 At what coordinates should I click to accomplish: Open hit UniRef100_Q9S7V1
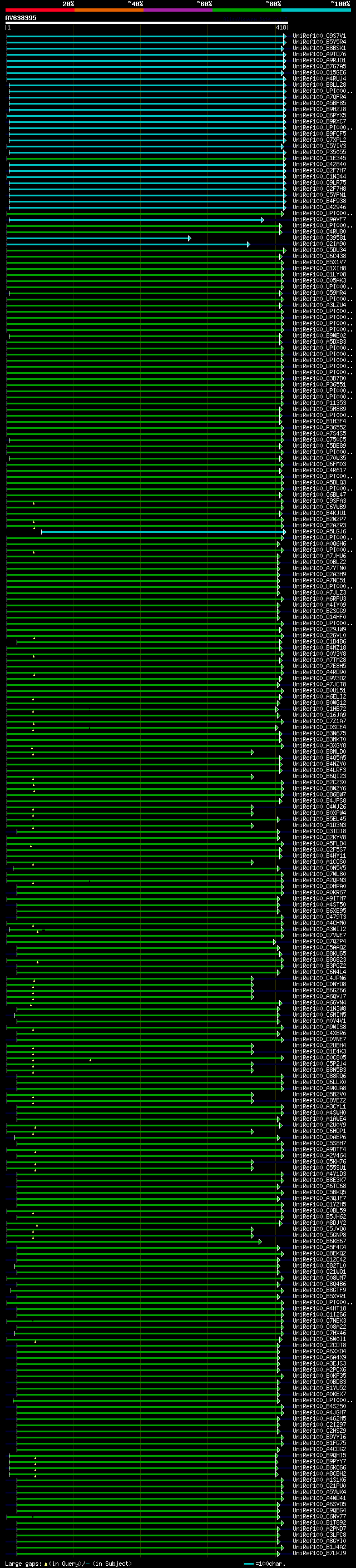pyautogui.click(x=319, y=36)
